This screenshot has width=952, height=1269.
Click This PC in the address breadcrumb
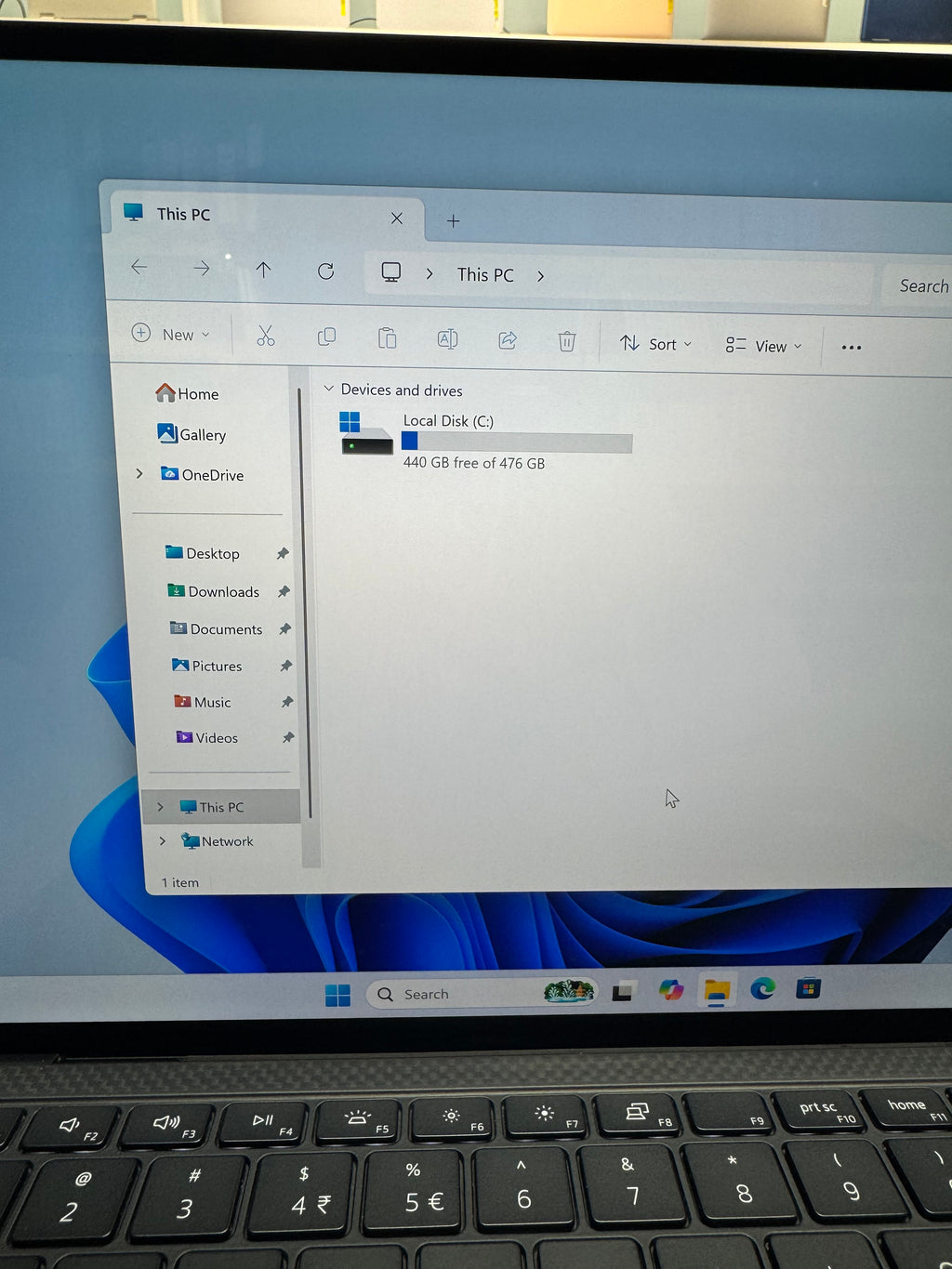pos(485,275)
